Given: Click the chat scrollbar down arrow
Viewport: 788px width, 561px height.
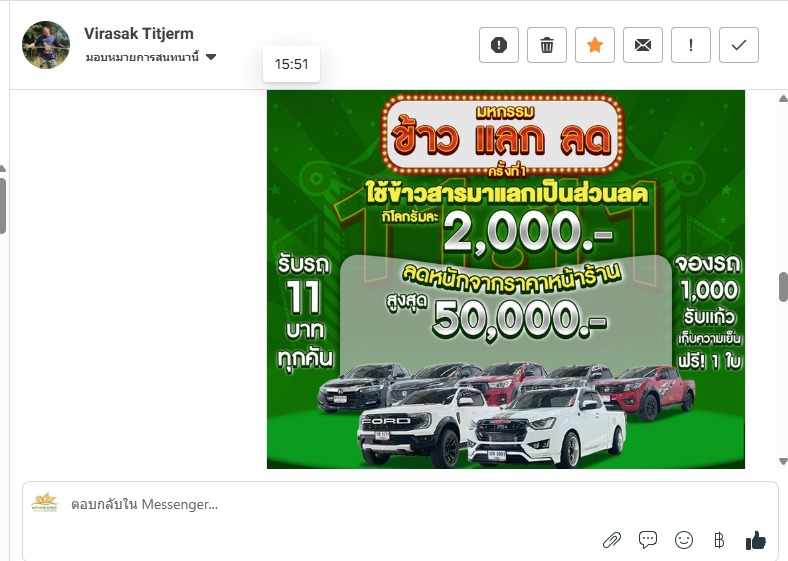Looking at the screenshot, I should (x=783, y=461).
